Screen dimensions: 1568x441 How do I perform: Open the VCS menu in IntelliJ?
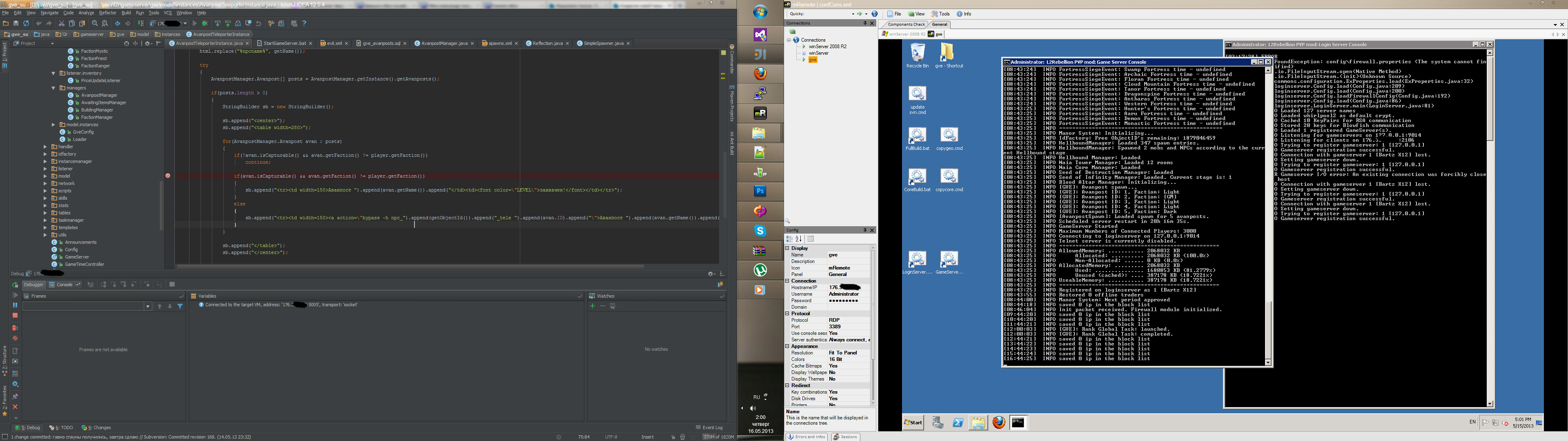click(168, 13)
